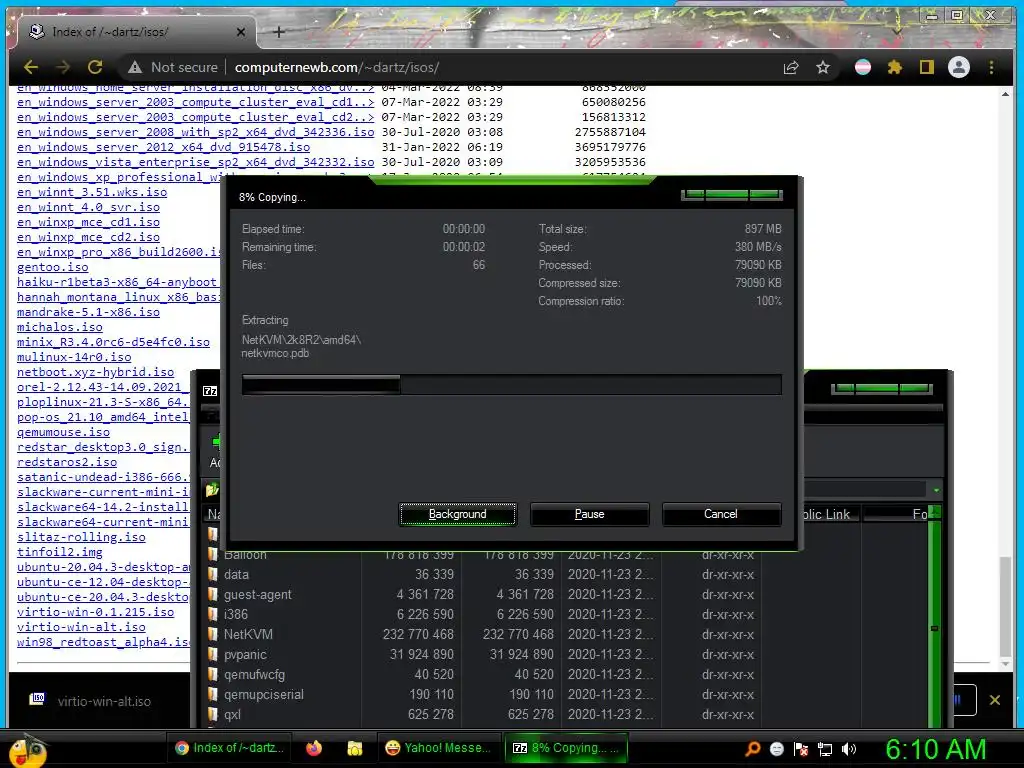Bookmark page with star icon
This screenshot has width=1024, height=768.
point(823,67)
